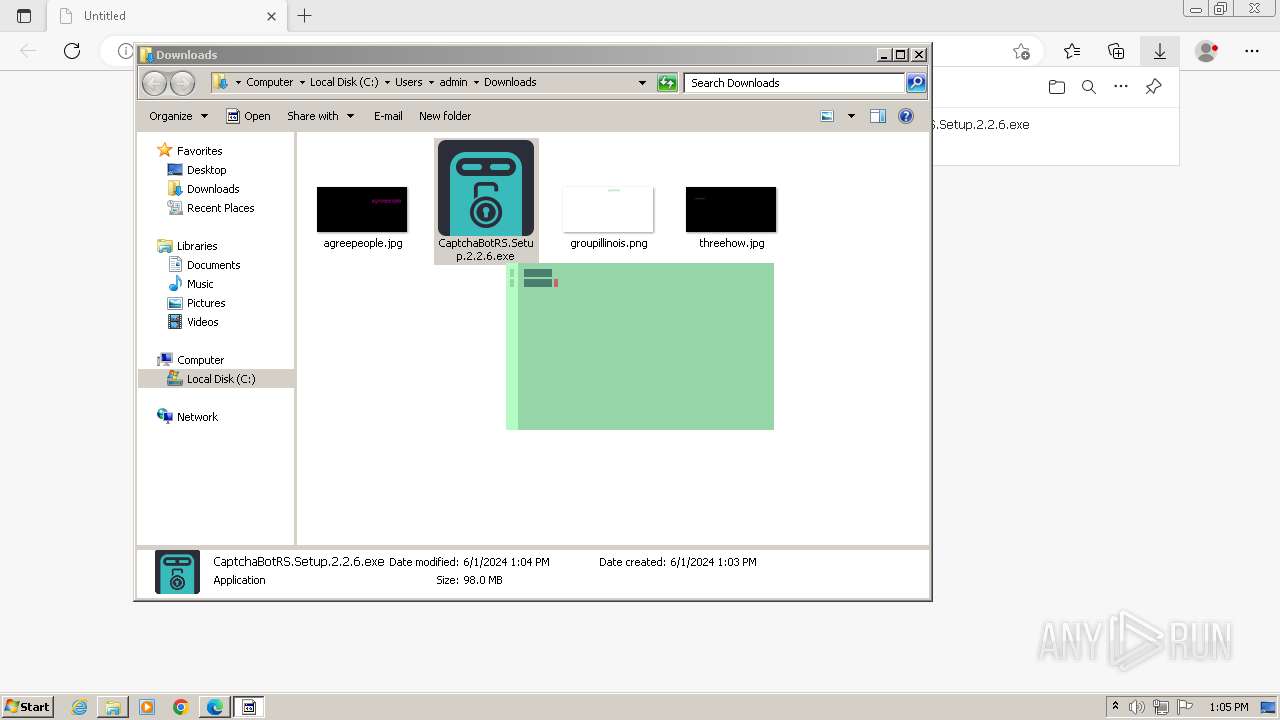Click the search magnifier in Explorer
Viewport: 1280px width, 720px height.
click(916, 83)
